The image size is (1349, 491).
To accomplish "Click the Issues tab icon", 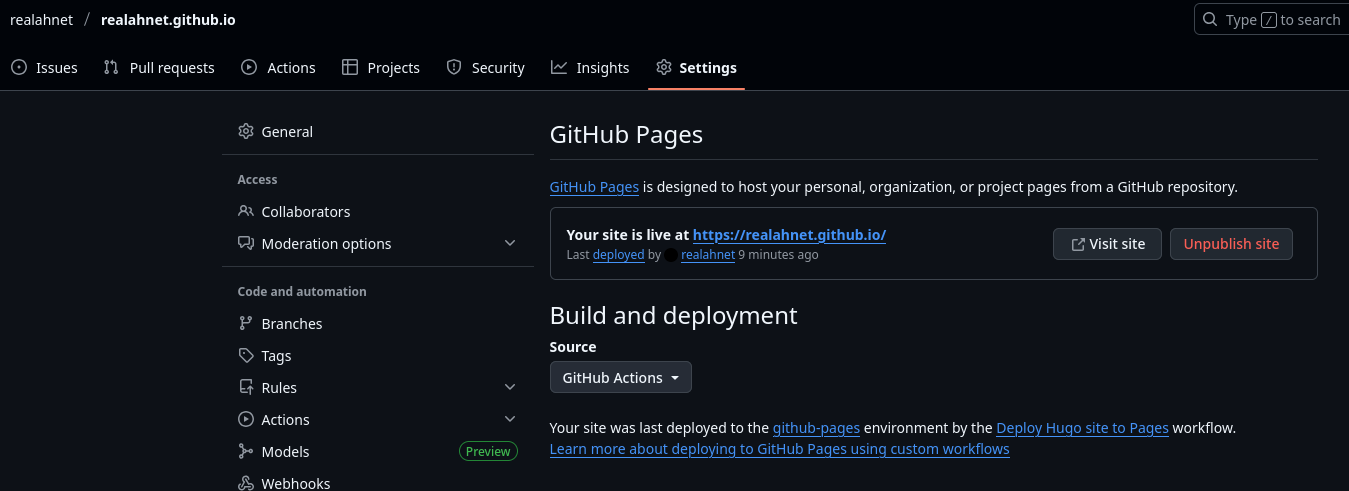I will point(19,68).
